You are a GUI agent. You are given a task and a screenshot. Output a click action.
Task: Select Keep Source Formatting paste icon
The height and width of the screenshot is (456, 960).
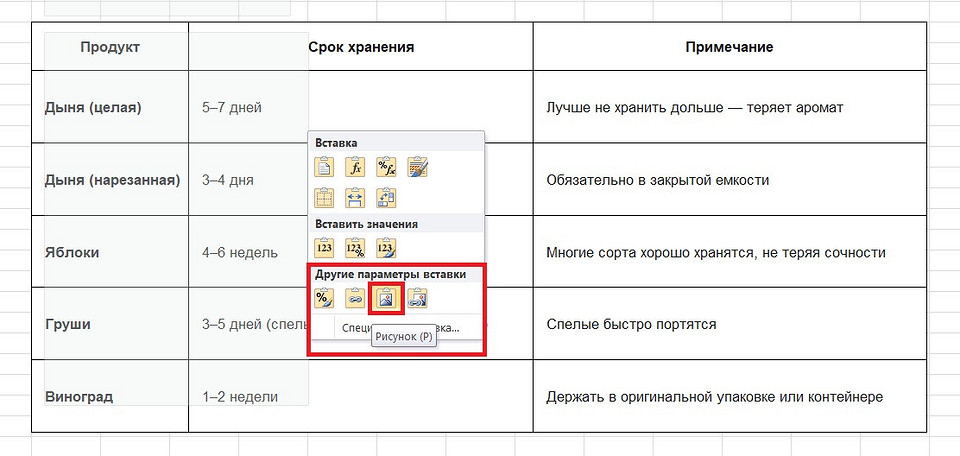417,166
